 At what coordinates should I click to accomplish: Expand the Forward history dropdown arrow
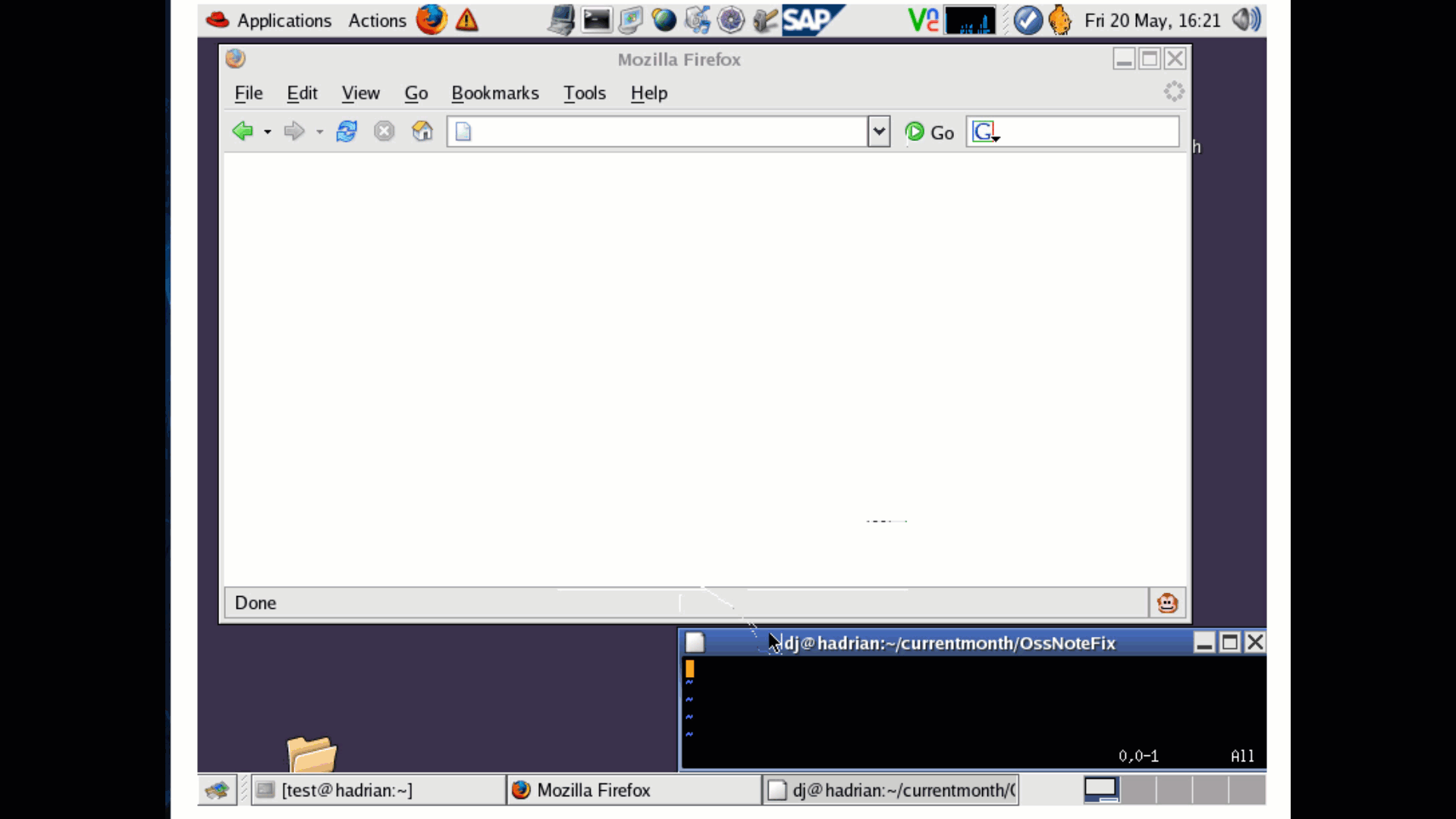coord(320,132)
